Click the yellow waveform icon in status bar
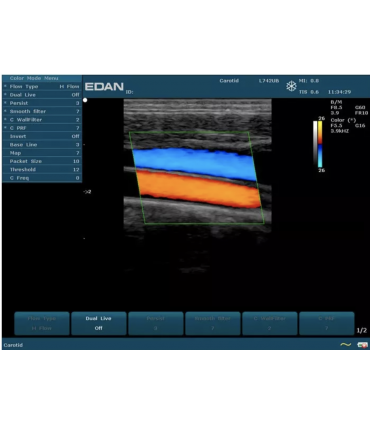 point(345,345)
